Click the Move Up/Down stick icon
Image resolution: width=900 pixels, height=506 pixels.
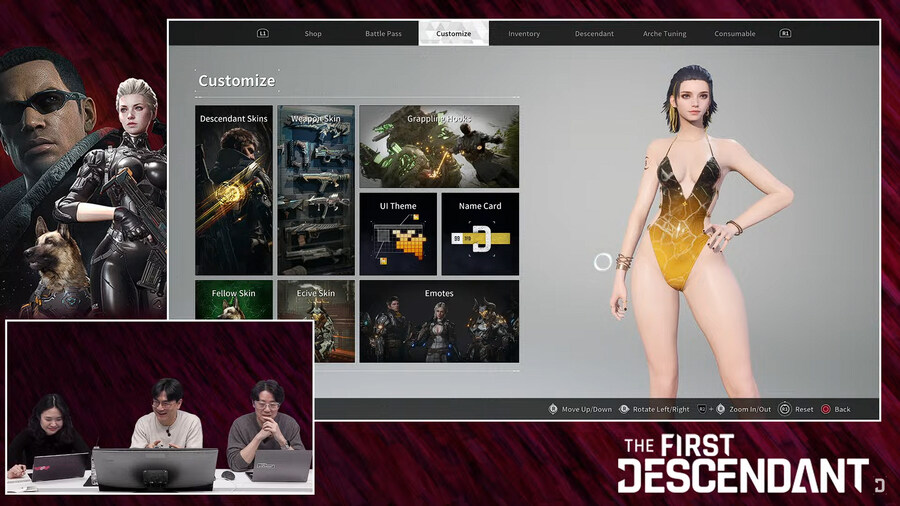tap(553, 409)
